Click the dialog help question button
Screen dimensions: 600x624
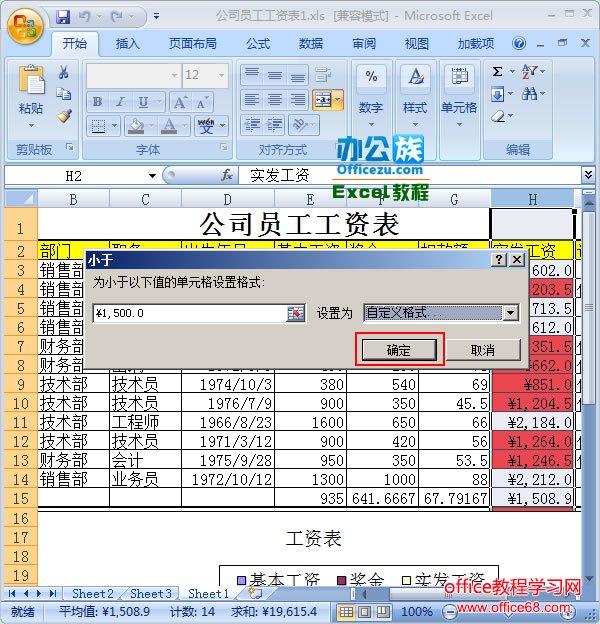click(x=499, y=260)
